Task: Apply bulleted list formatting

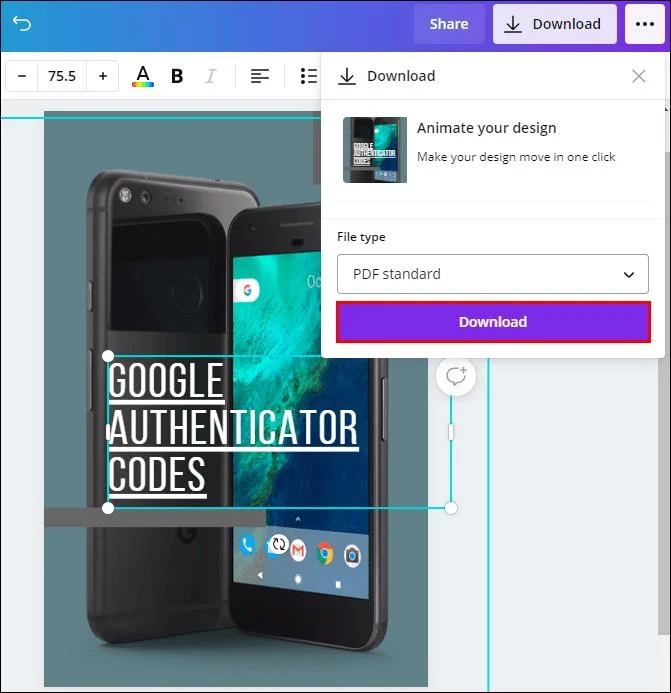Action: click(x=309, y=76)
